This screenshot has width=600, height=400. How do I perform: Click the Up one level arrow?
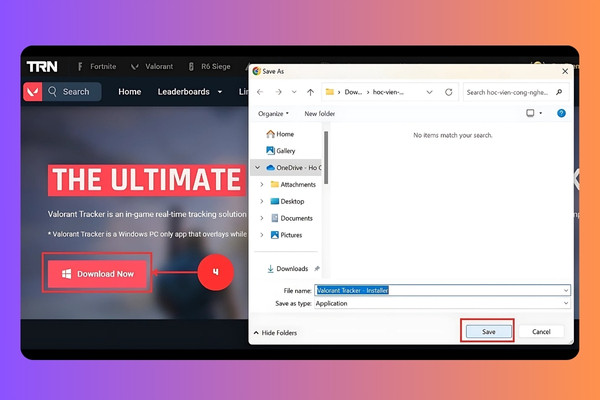(x=310, y=92)
